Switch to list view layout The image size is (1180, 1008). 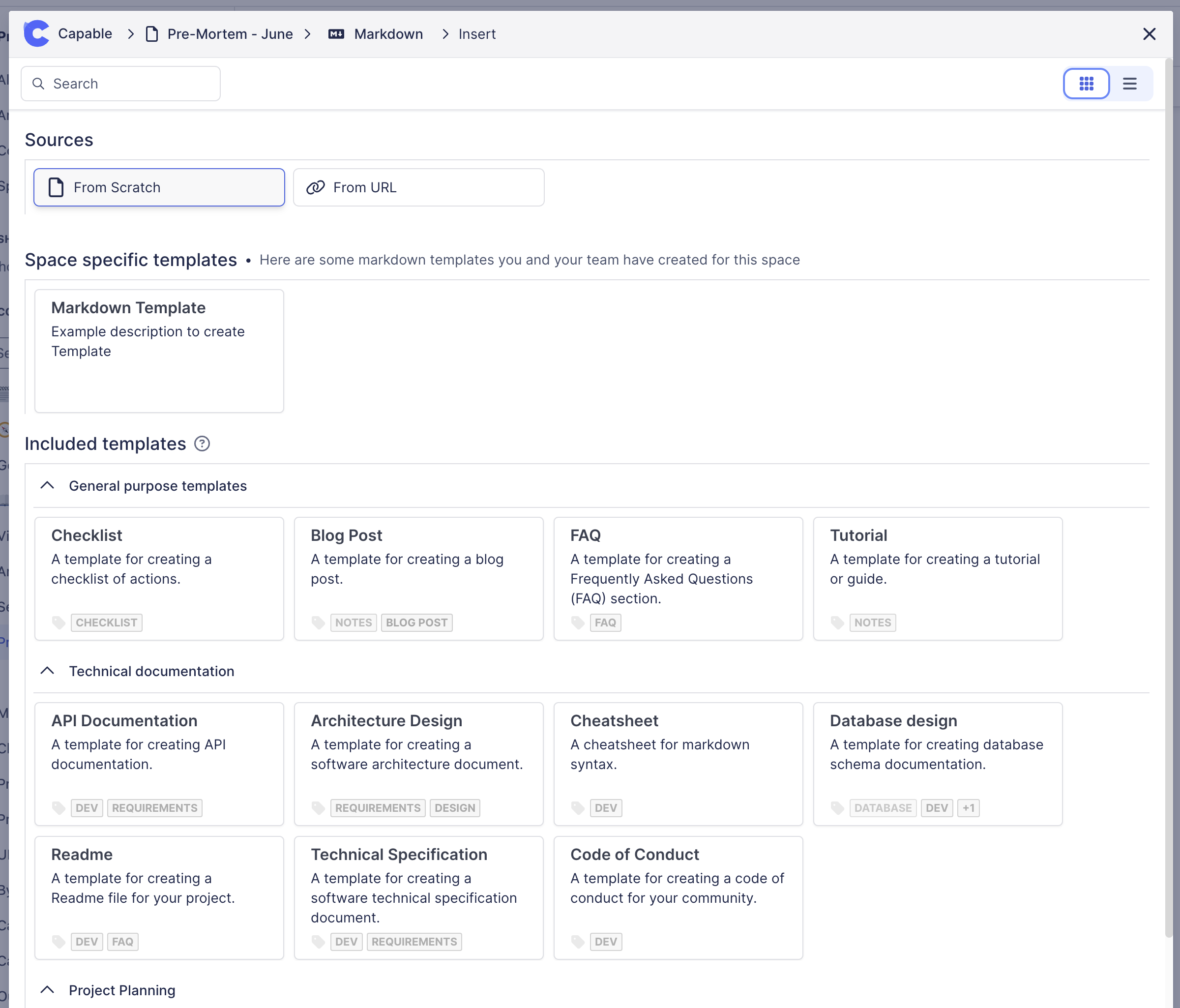[1129, 84]
